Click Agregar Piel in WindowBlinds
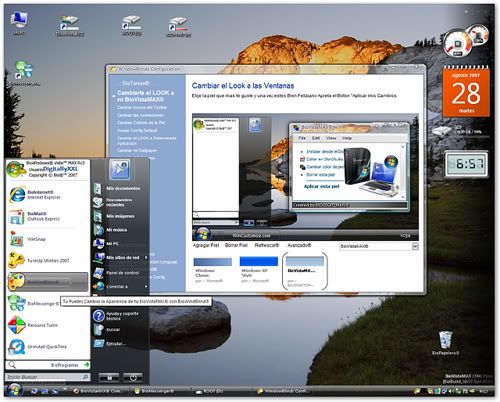 point(206,245)
